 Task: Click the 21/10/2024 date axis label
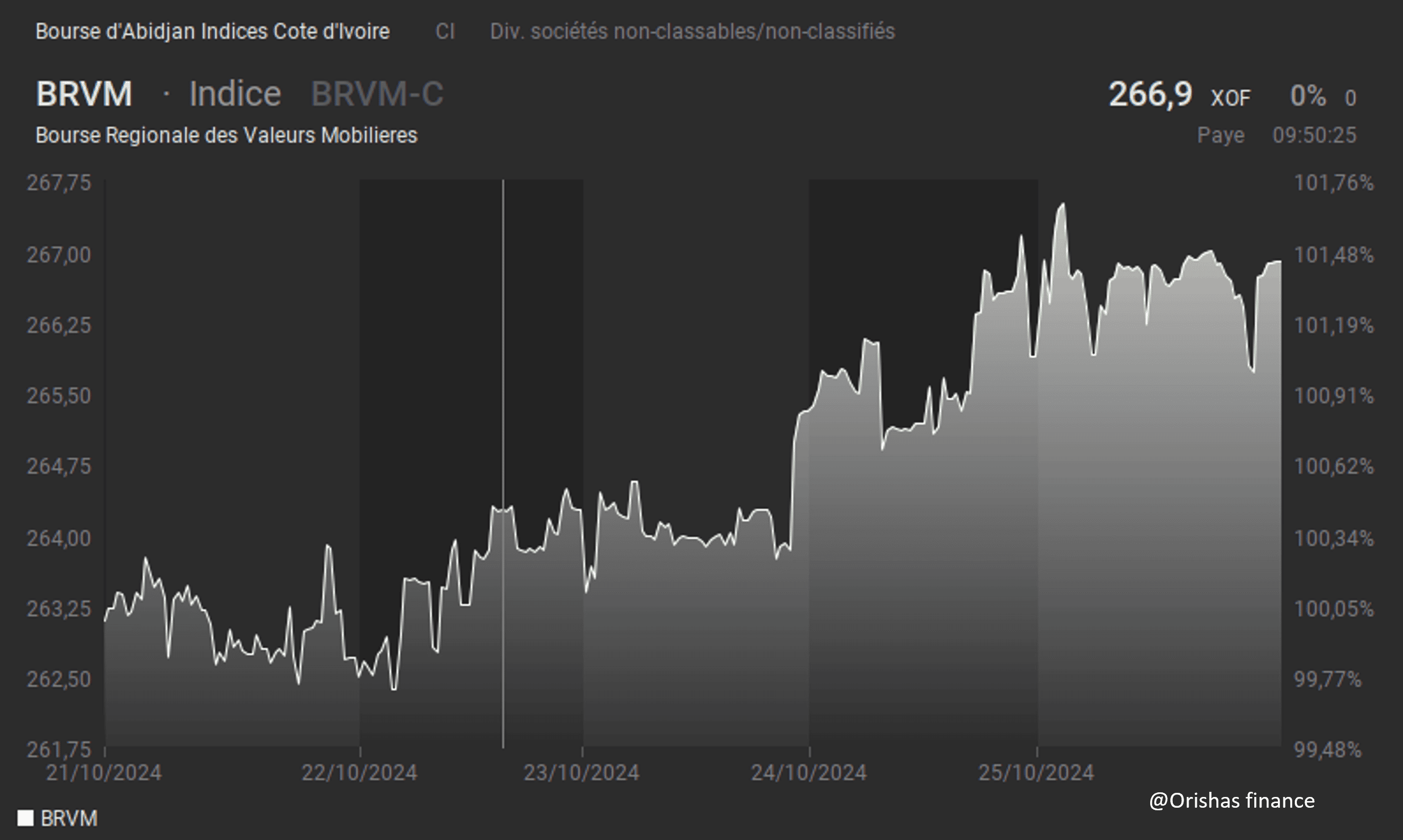(x=104, y=773)
